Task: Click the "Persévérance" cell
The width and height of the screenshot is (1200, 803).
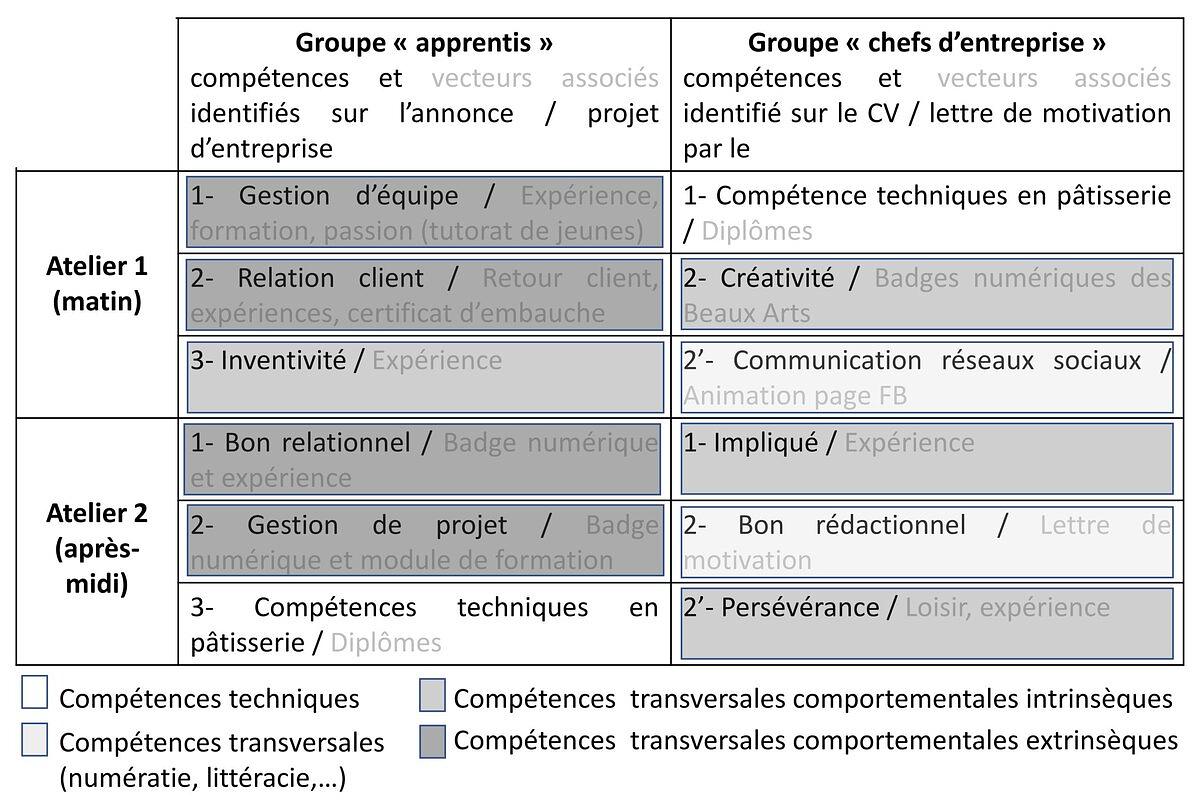Action: 927,624
